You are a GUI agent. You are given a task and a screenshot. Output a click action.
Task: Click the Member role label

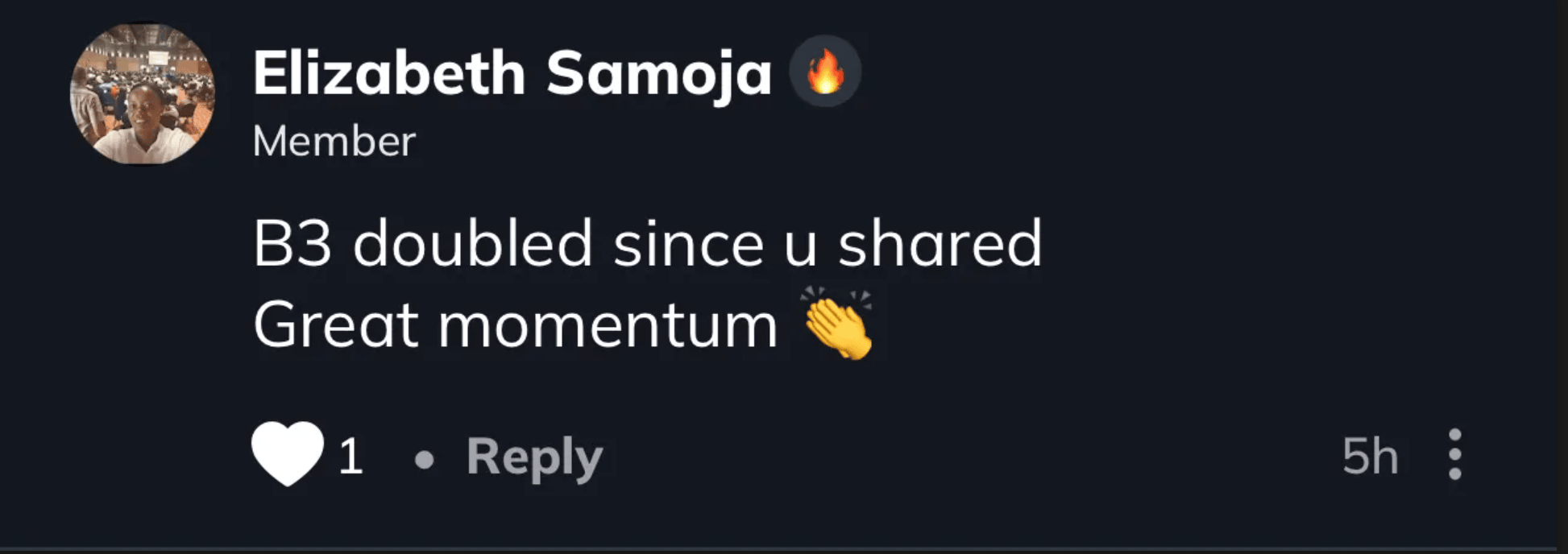pyautogui.click(x=334, y=142)
